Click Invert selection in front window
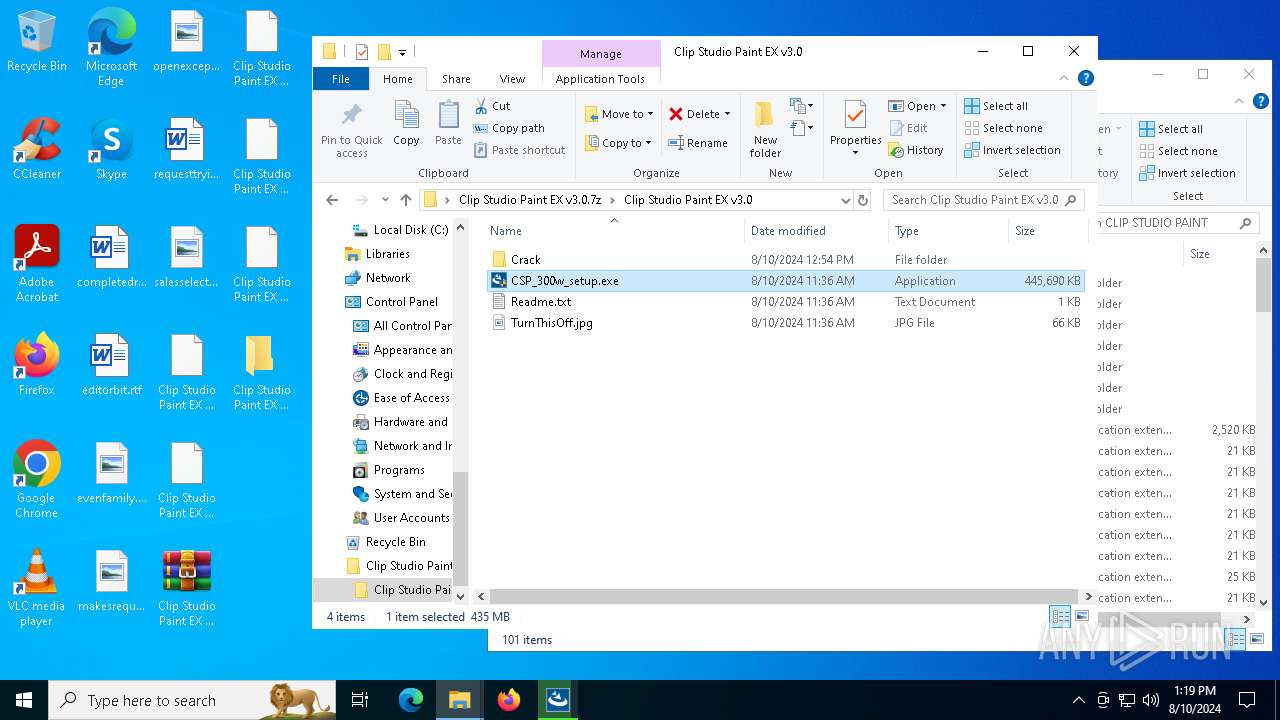 (1012, 150)
